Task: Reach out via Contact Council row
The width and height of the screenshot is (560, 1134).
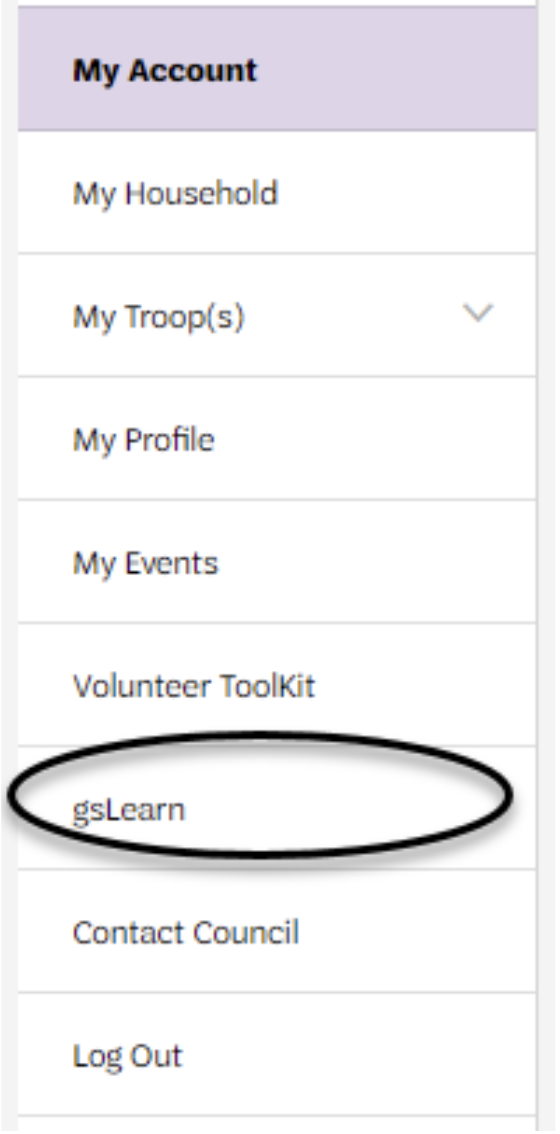Action: (x=277, y=932)
